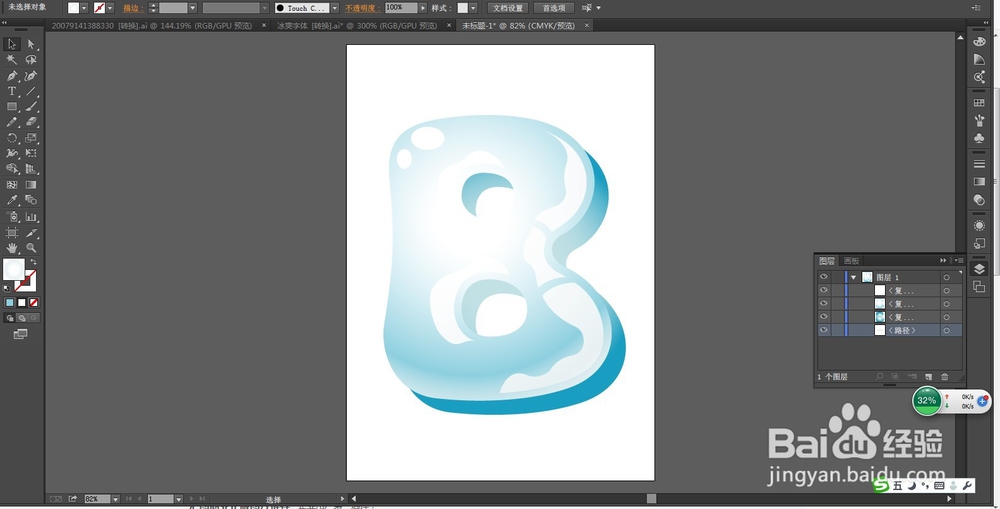The image size is (1000, 509).
Task: Select the Line Segment tool
Action: click(x=31, y=91)
